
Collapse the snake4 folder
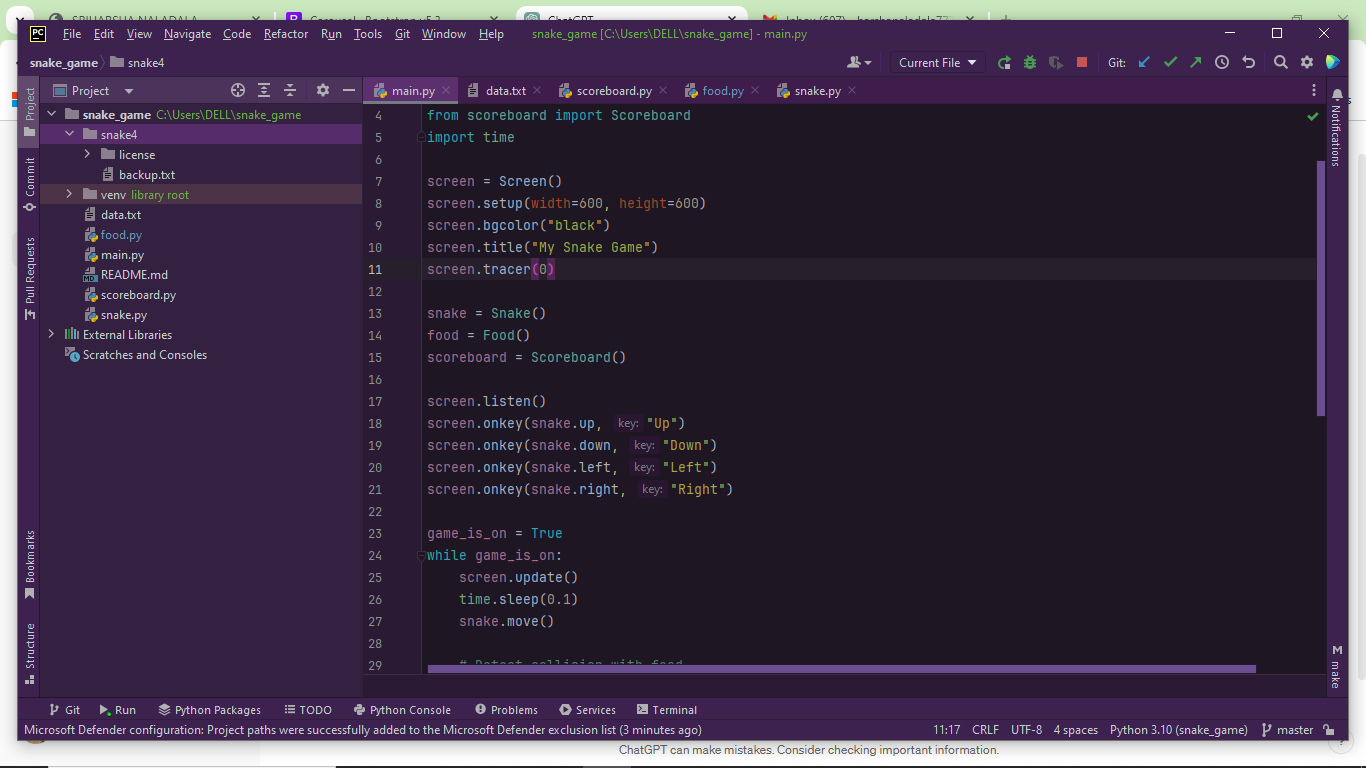[70, 134]
